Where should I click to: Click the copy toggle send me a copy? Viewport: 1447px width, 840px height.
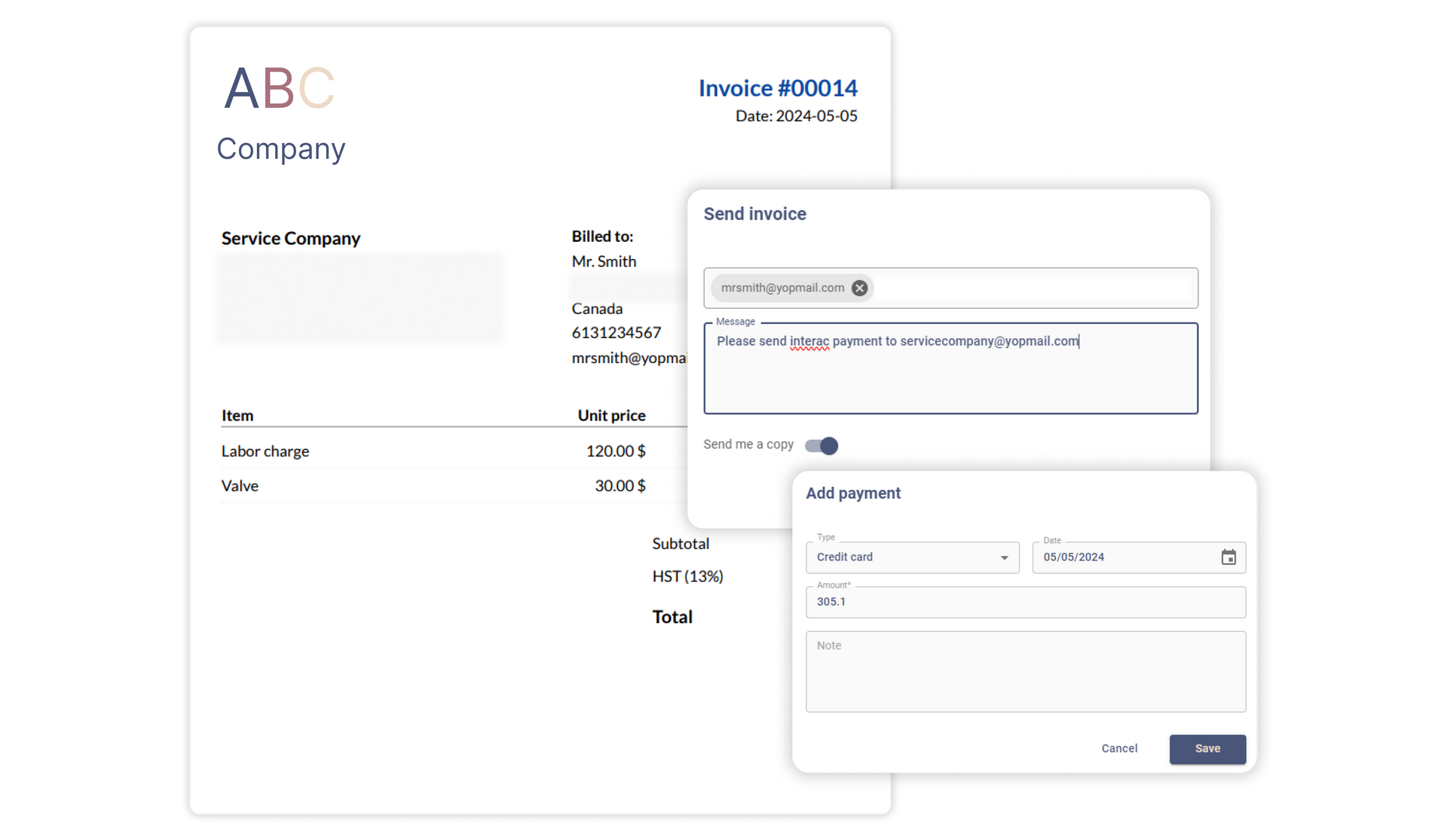820,445
